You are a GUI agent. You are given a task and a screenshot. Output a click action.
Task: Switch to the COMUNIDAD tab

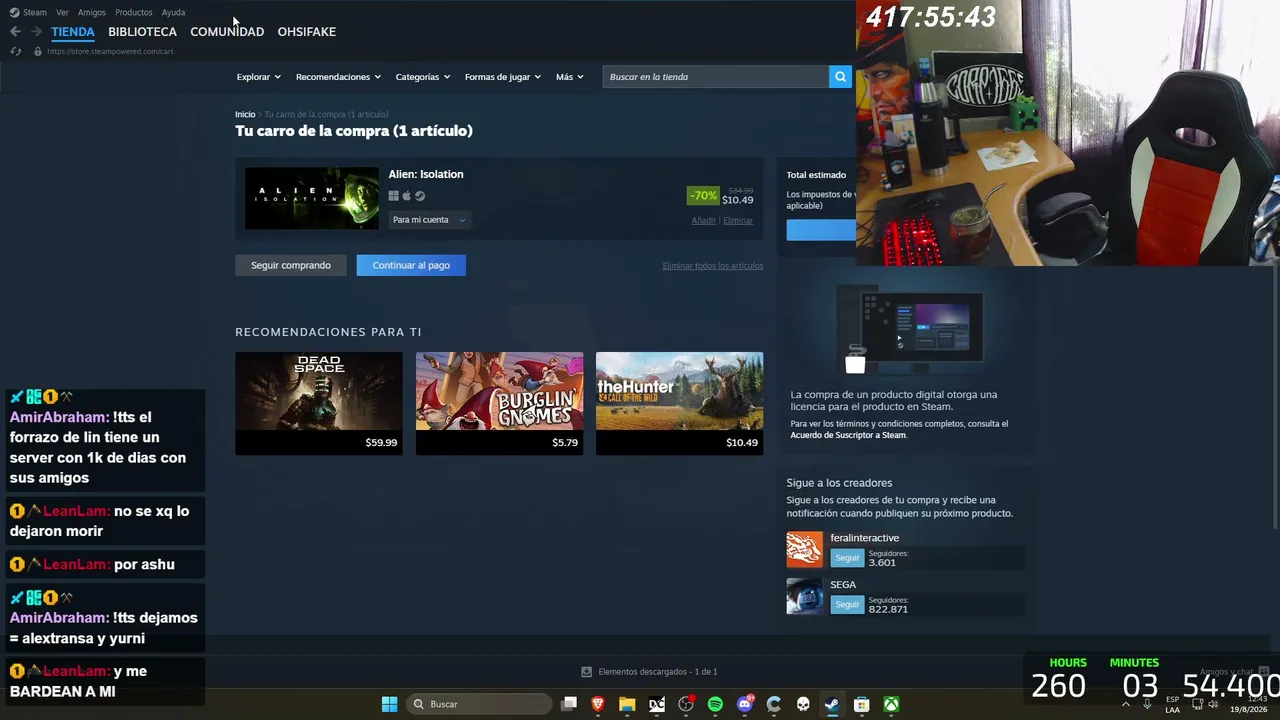coord(227,32)
